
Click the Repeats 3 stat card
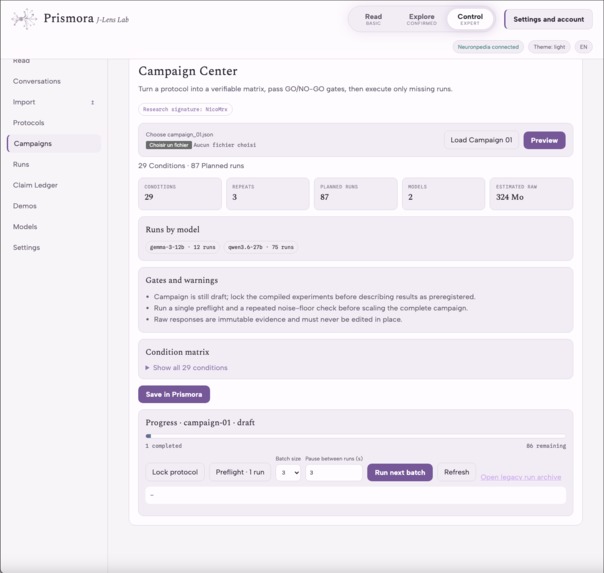[268, 194]
